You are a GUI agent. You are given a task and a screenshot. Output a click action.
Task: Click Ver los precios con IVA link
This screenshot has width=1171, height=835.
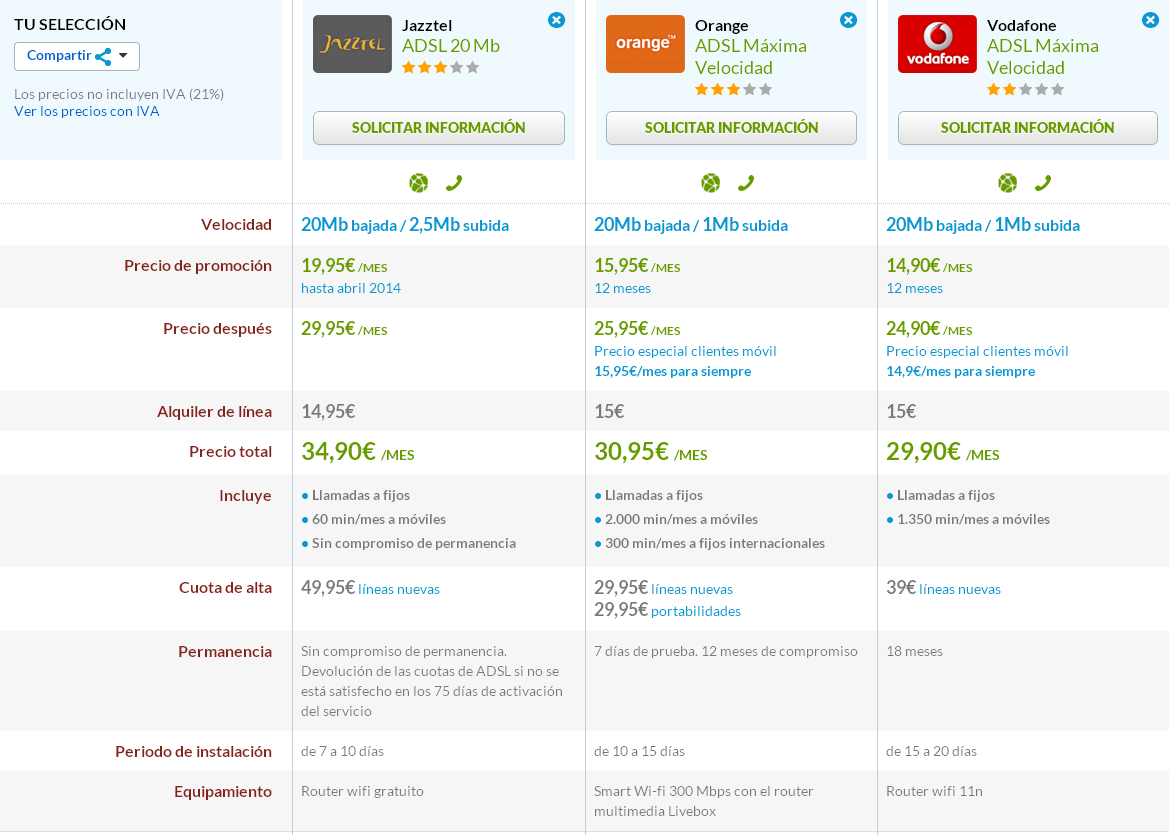[87, 111]
